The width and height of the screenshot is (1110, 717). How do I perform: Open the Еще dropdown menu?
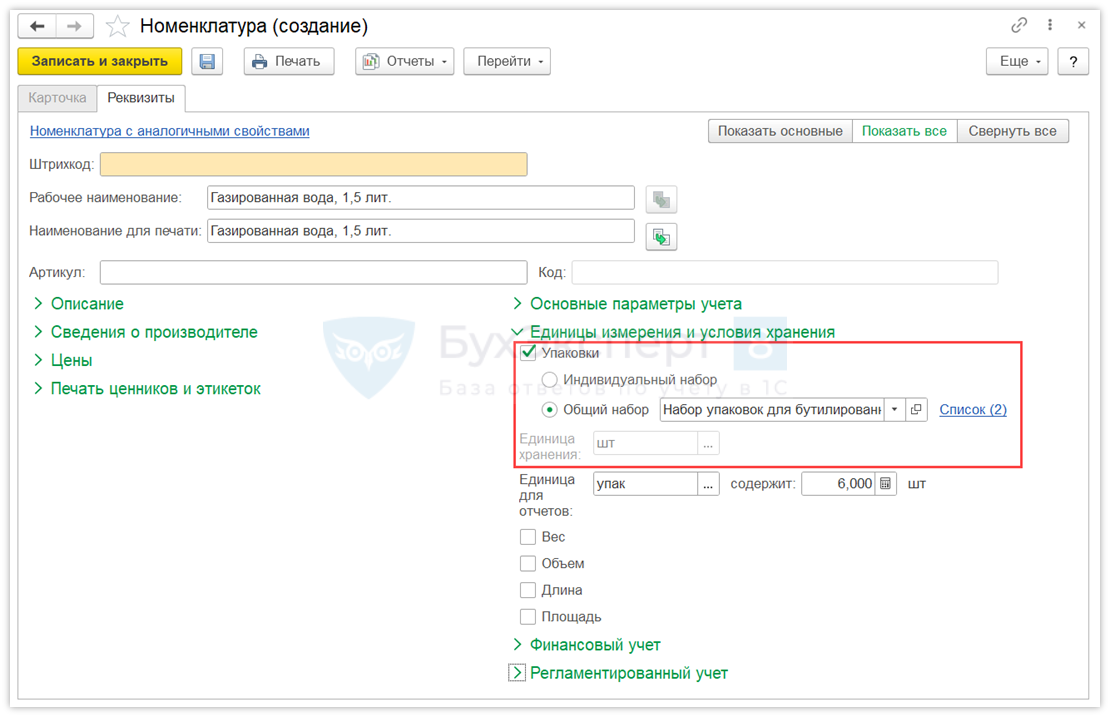pyautogui.click(x=1017, y=61)
